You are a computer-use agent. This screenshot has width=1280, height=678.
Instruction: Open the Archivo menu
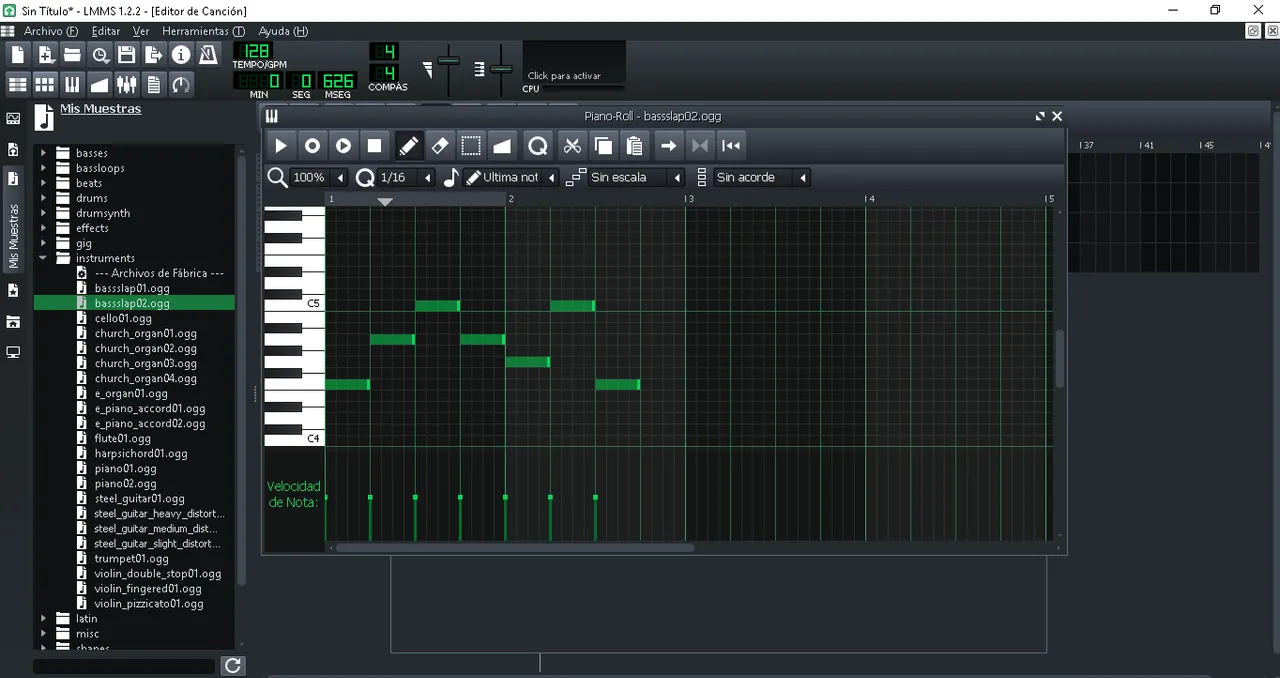(x=51, y=31)
